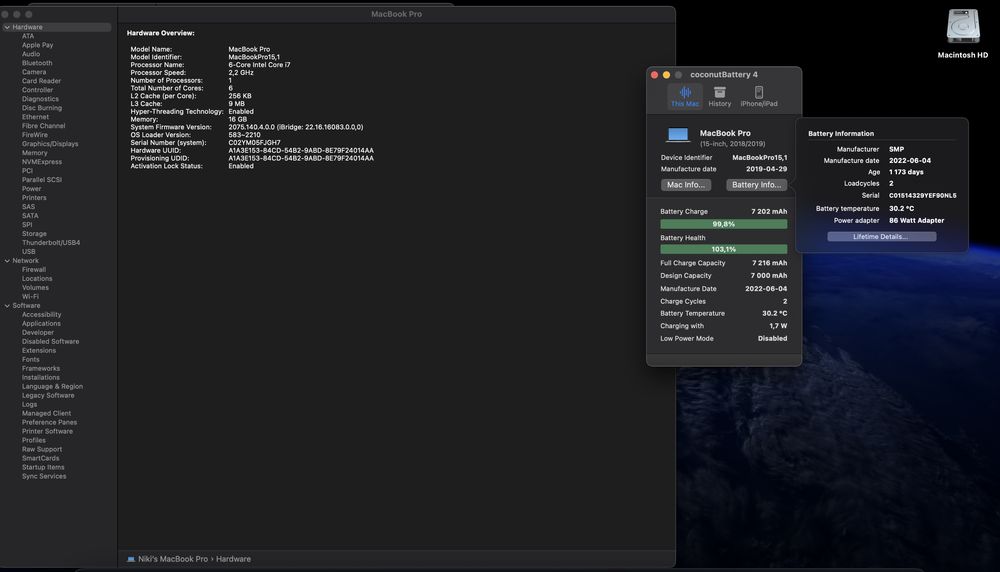Select Parallel SCSI in the sidebar
Image resolution: width=1000 pixels, height=572 pixels.
[42, 180]
